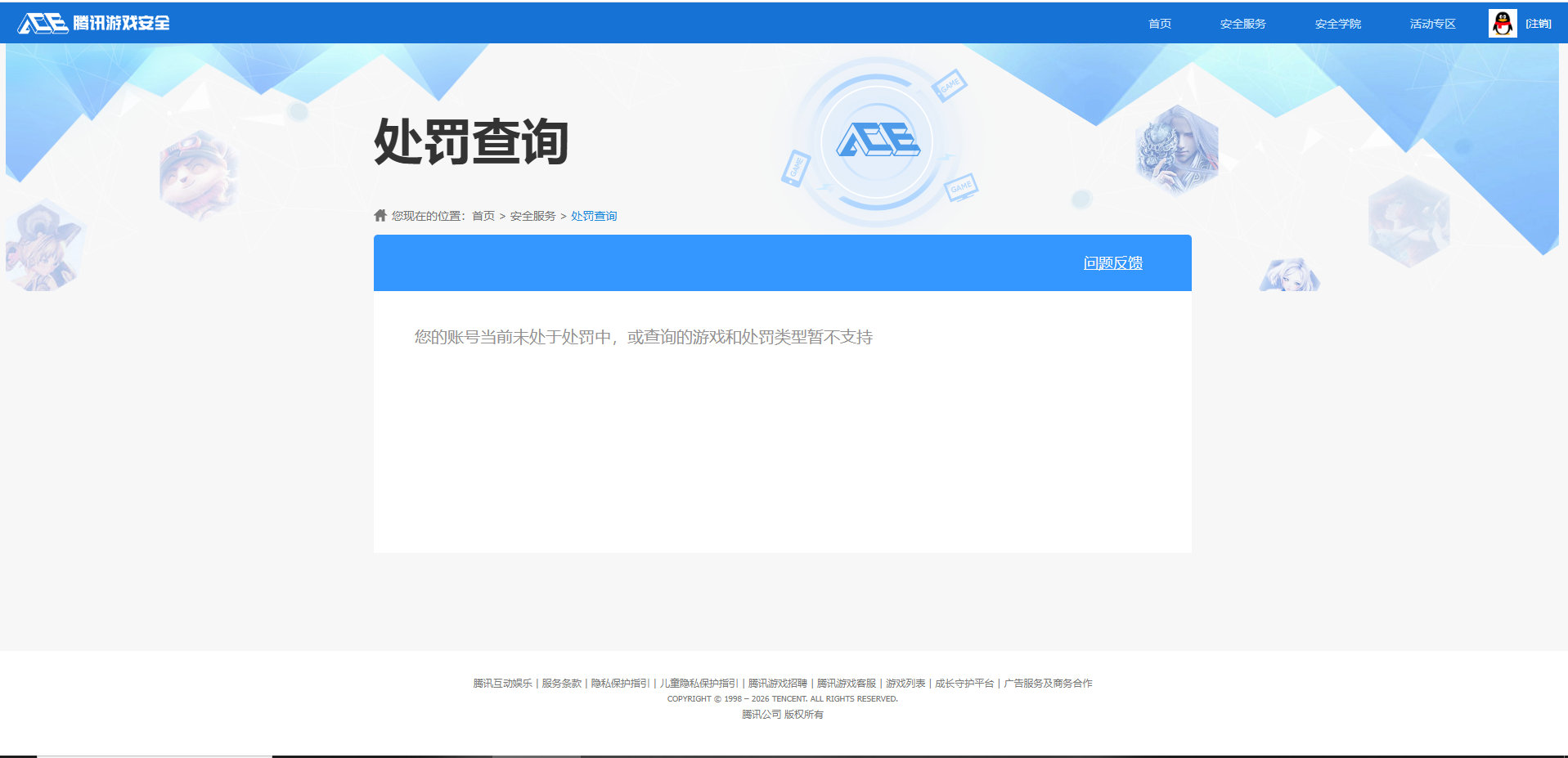Open the 成长守护平台 footer link

point(964,683)
